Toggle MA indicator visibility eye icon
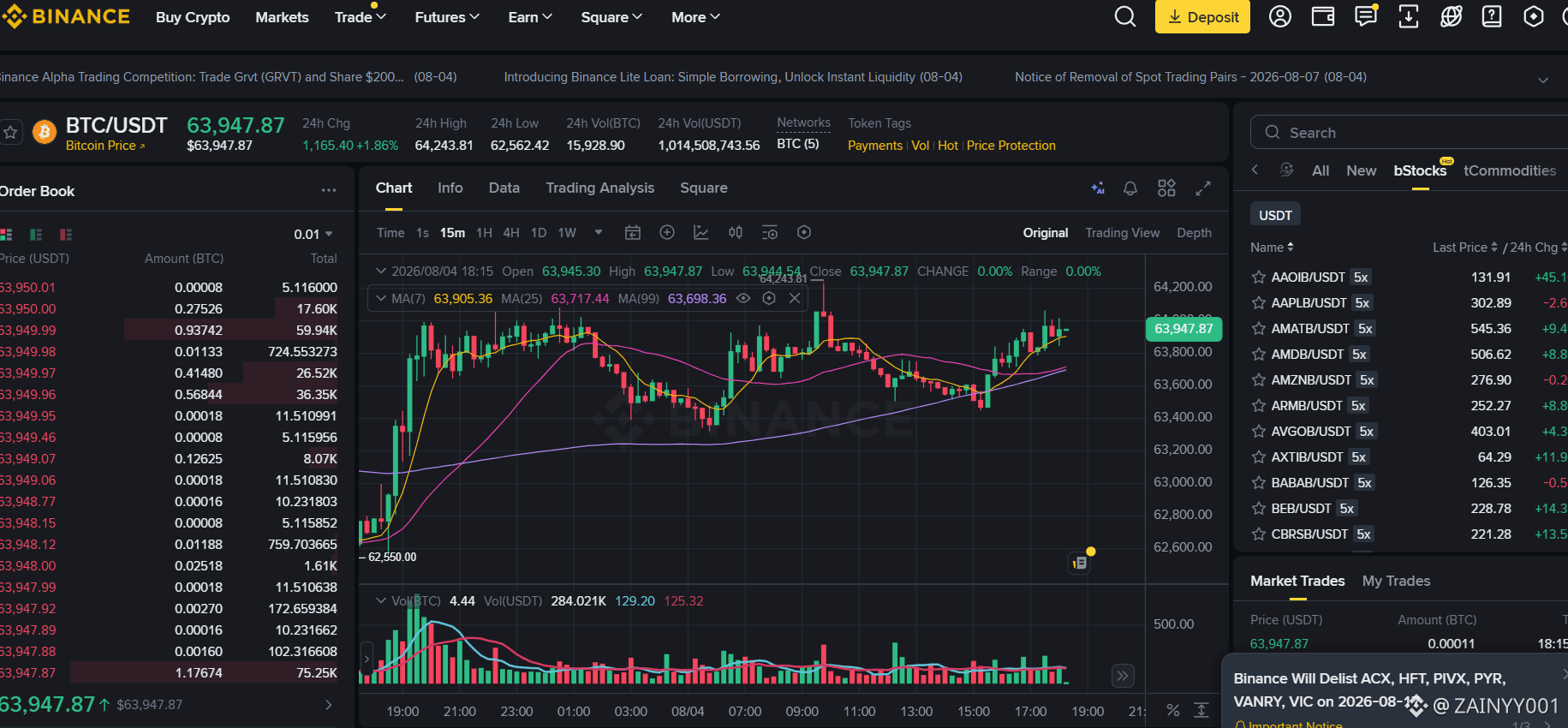 pos(743,298)
